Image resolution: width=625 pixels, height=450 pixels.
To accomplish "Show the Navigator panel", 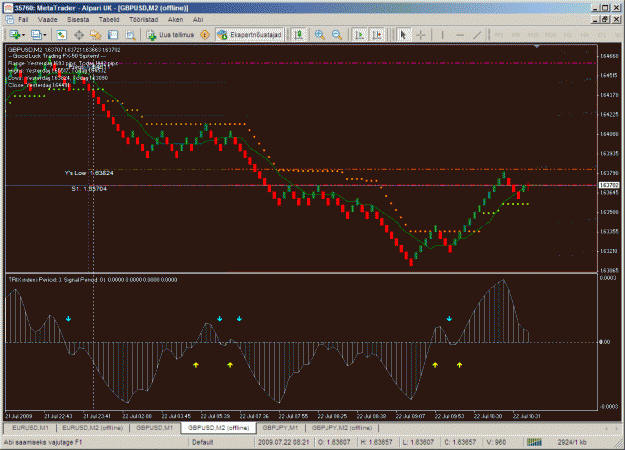I will coord(96,35).
